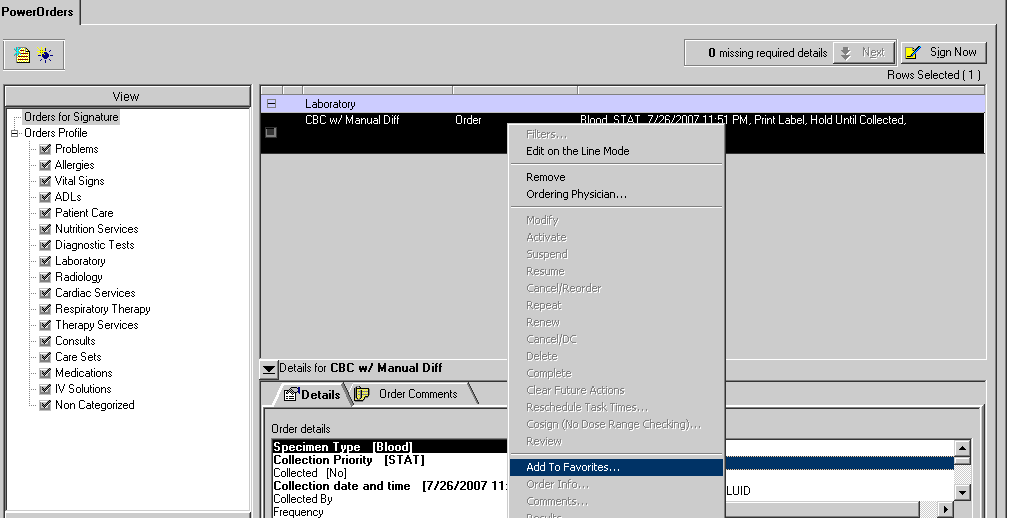The width and height of the screenshot is (1024, 518).
Task: Switch to the Order Comments tab
Action: 416,394
